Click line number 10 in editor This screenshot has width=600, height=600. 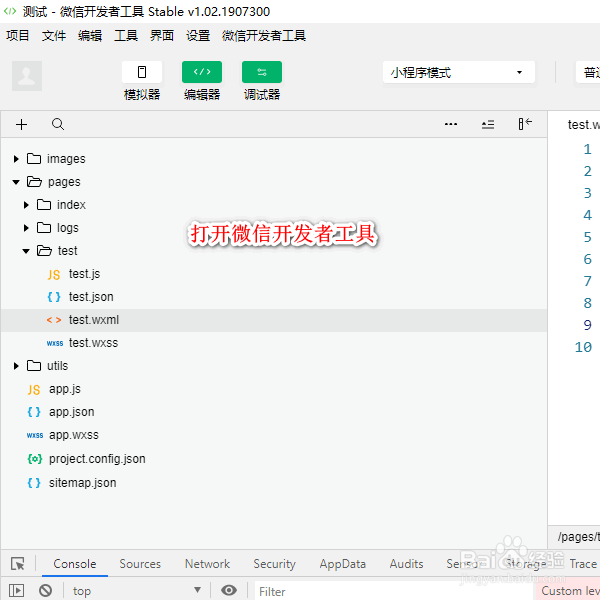583,347
